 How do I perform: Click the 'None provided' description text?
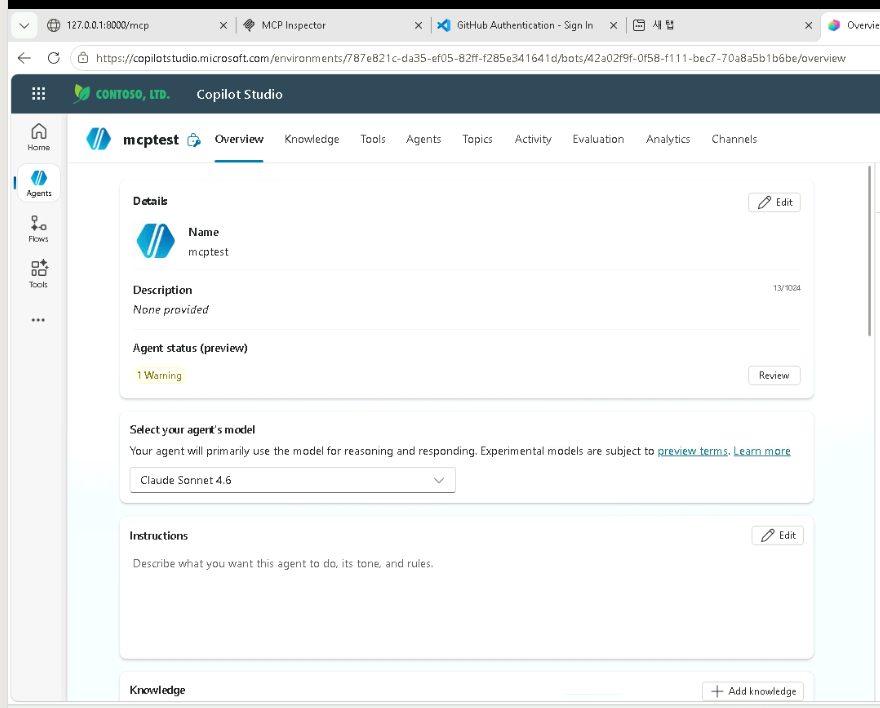click(171, 310)
